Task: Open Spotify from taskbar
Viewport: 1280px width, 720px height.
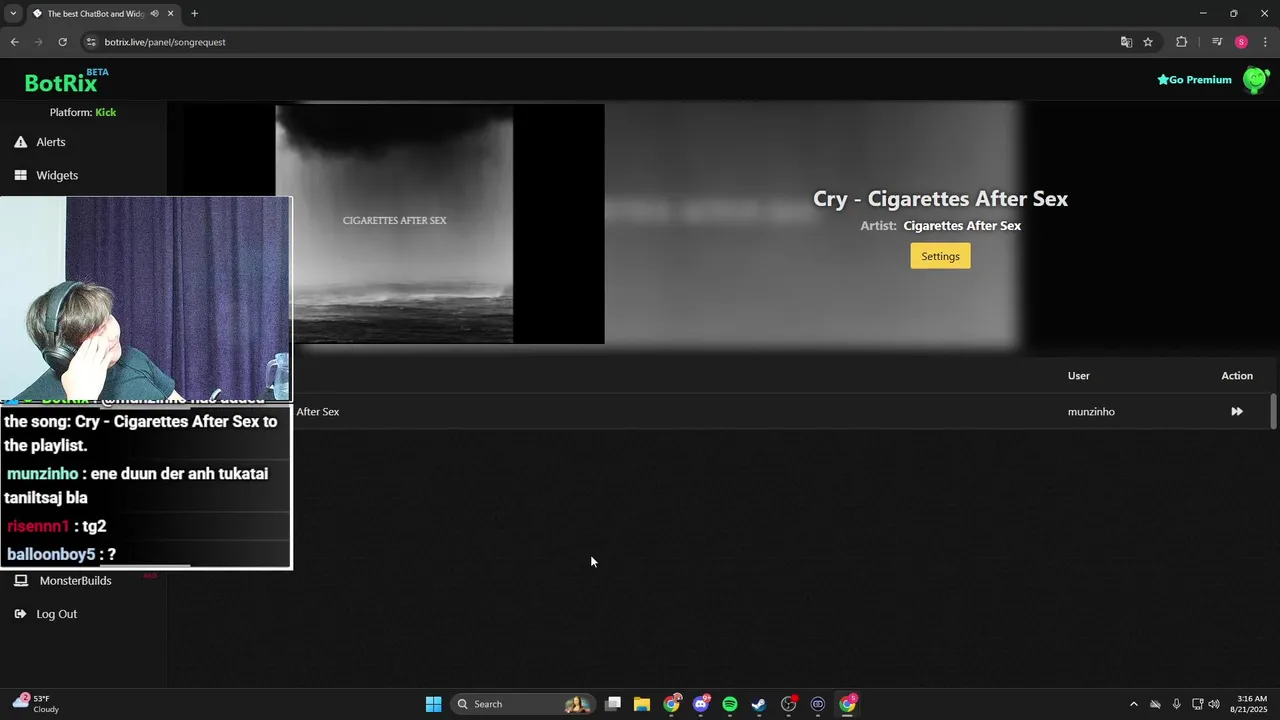Action: 730,704
